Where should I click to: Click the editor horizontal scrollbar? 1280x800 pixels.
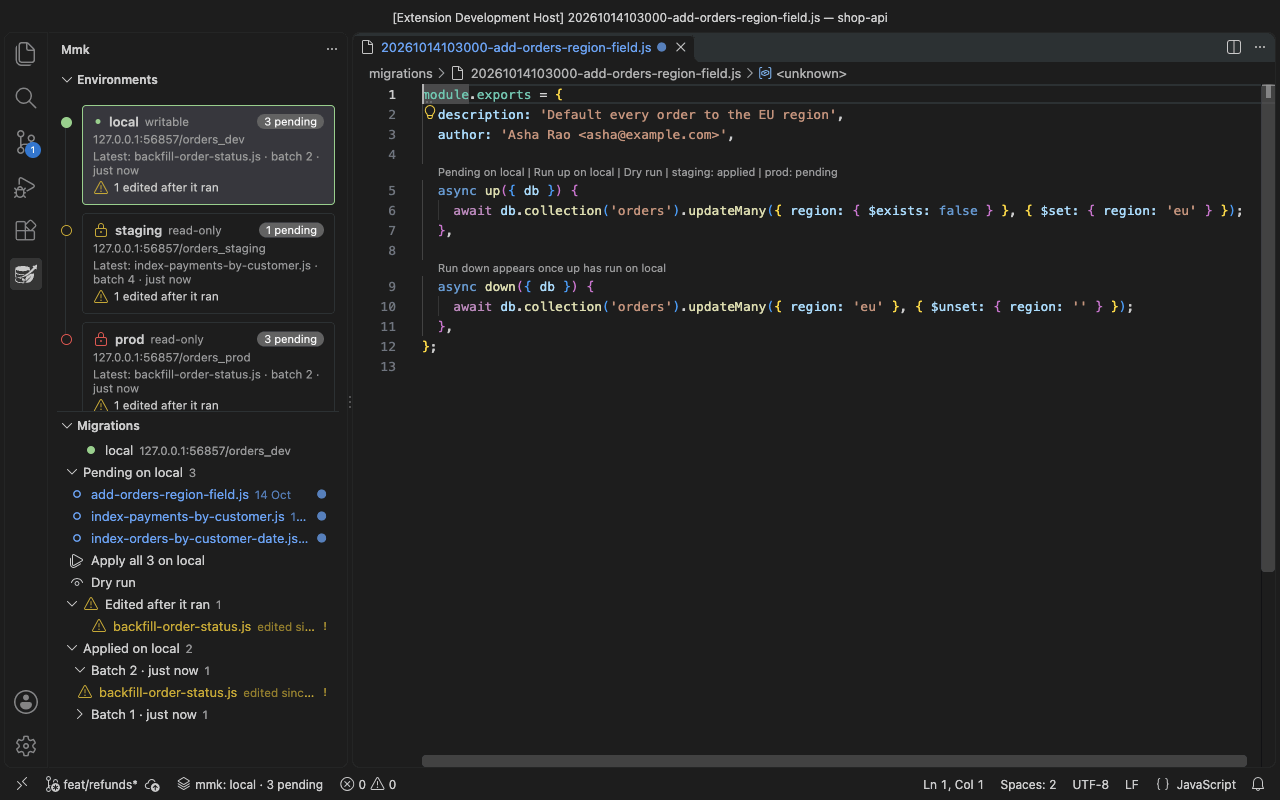point(834,761)
